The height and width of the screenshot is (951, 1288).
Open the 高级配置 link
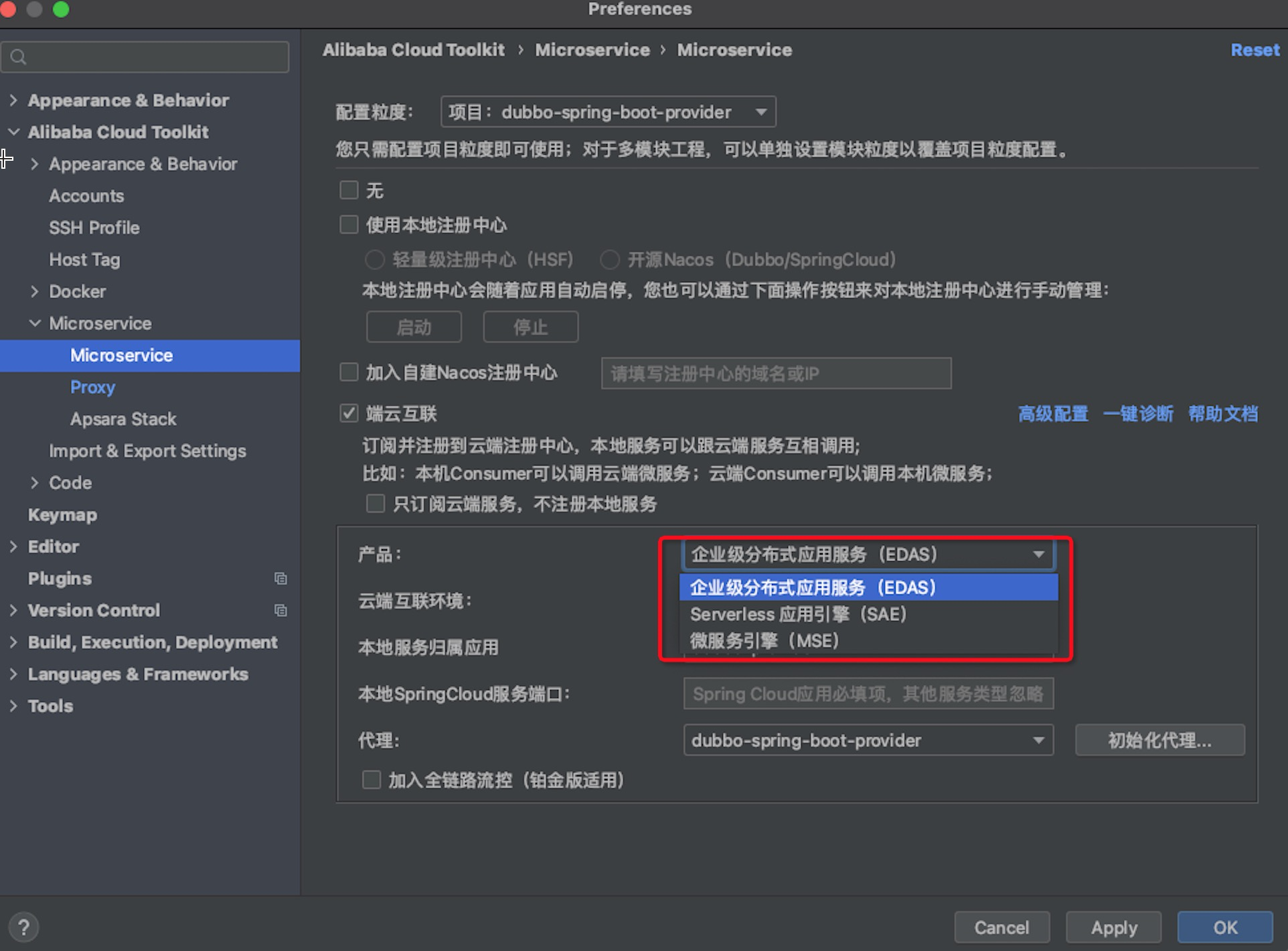tap(1052, 414)
